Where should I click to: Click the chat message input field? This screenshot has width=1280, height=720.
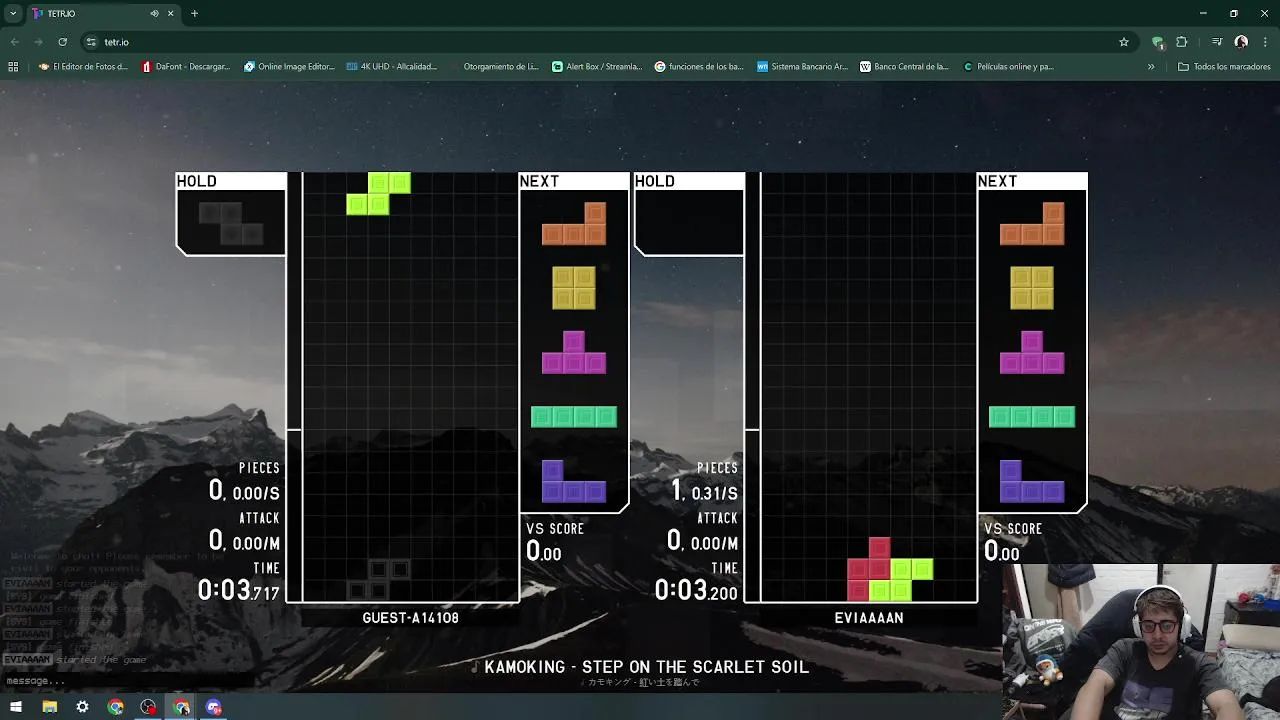[x=125, y=681]
